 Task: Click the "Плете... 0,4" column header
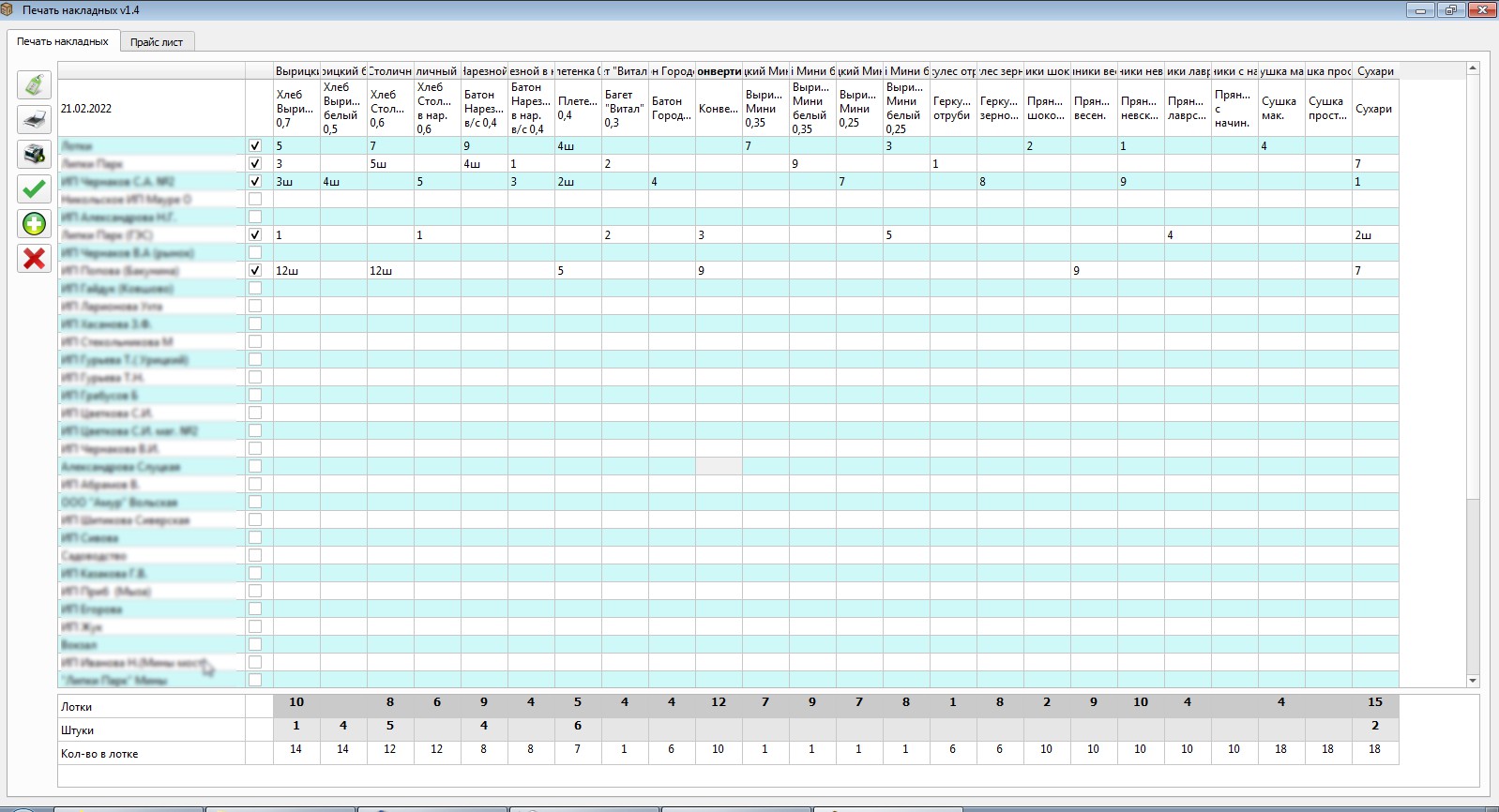tap(578, 109)
